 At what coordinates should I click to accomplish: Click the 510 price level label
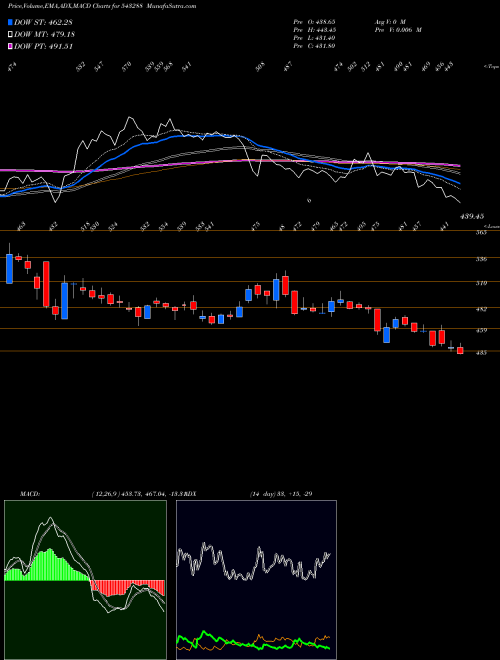[481, 283]
